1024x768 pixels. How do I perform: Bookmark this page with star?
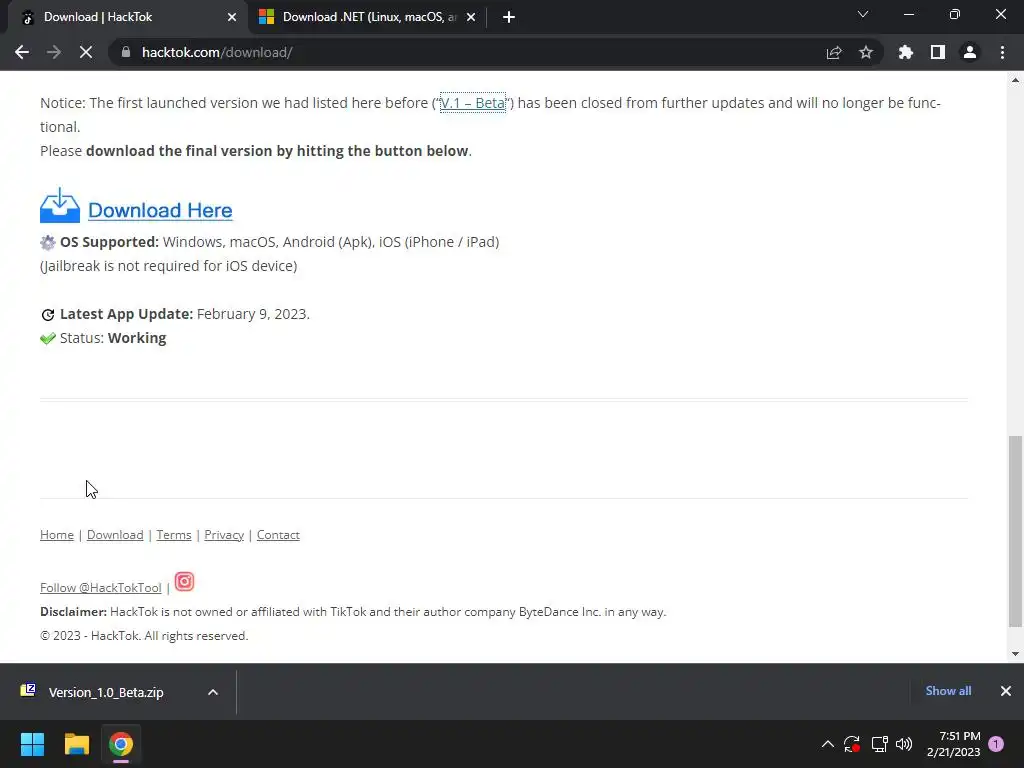pyautogui.click(x=866, y=52)
